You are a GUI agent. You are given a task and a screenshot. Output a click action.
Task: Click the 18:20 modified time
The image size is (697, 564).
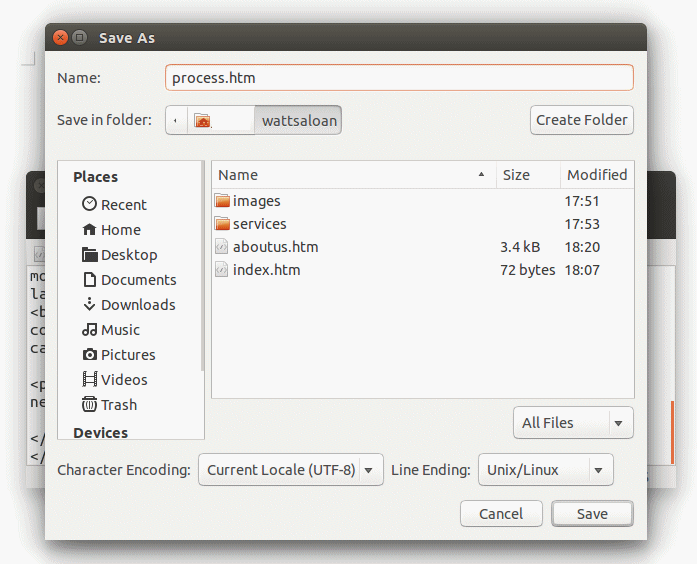[x=582, y=247]
